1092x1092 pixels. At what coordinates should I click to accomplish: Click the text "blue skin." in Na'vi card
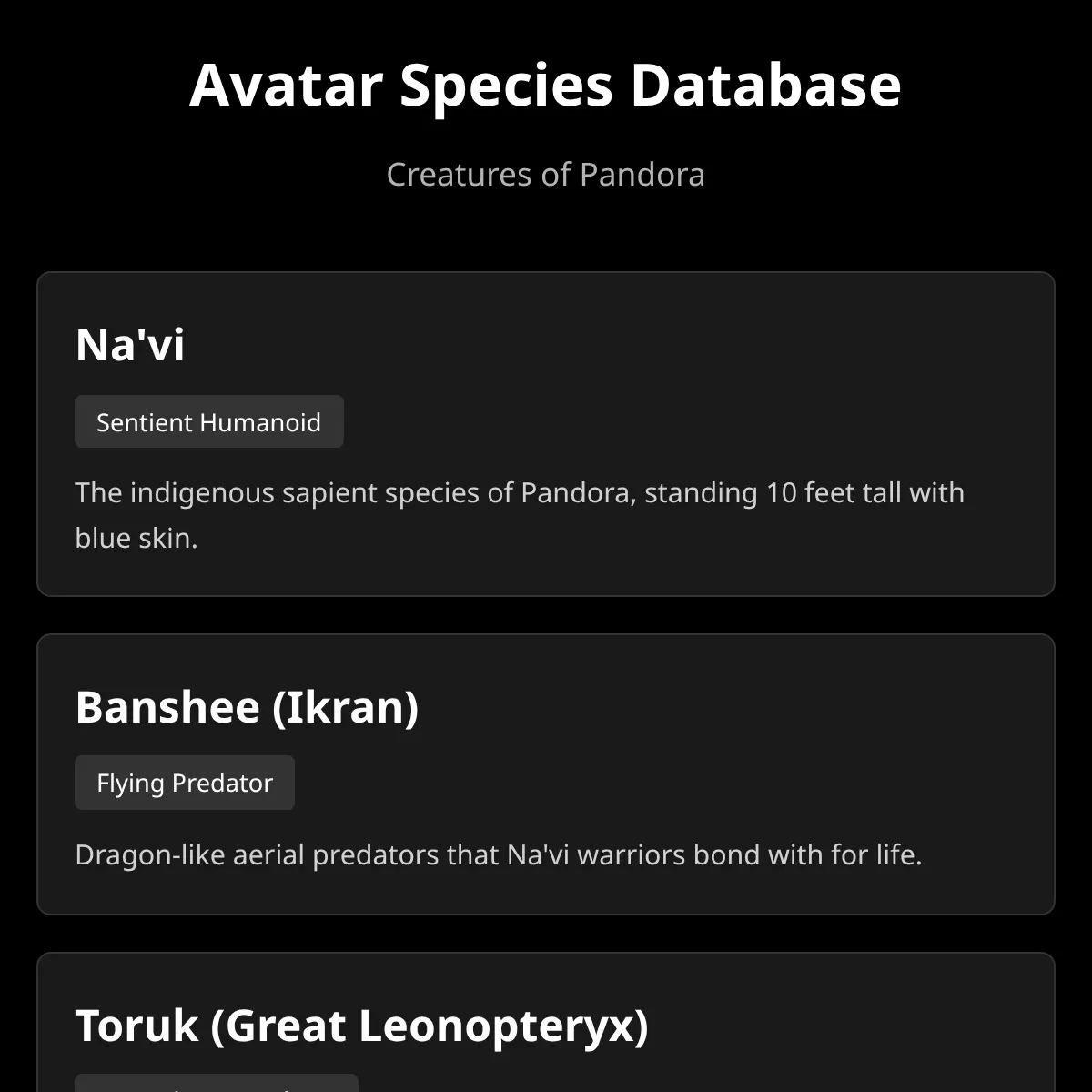pyautogui.click(x=136, y=538)
